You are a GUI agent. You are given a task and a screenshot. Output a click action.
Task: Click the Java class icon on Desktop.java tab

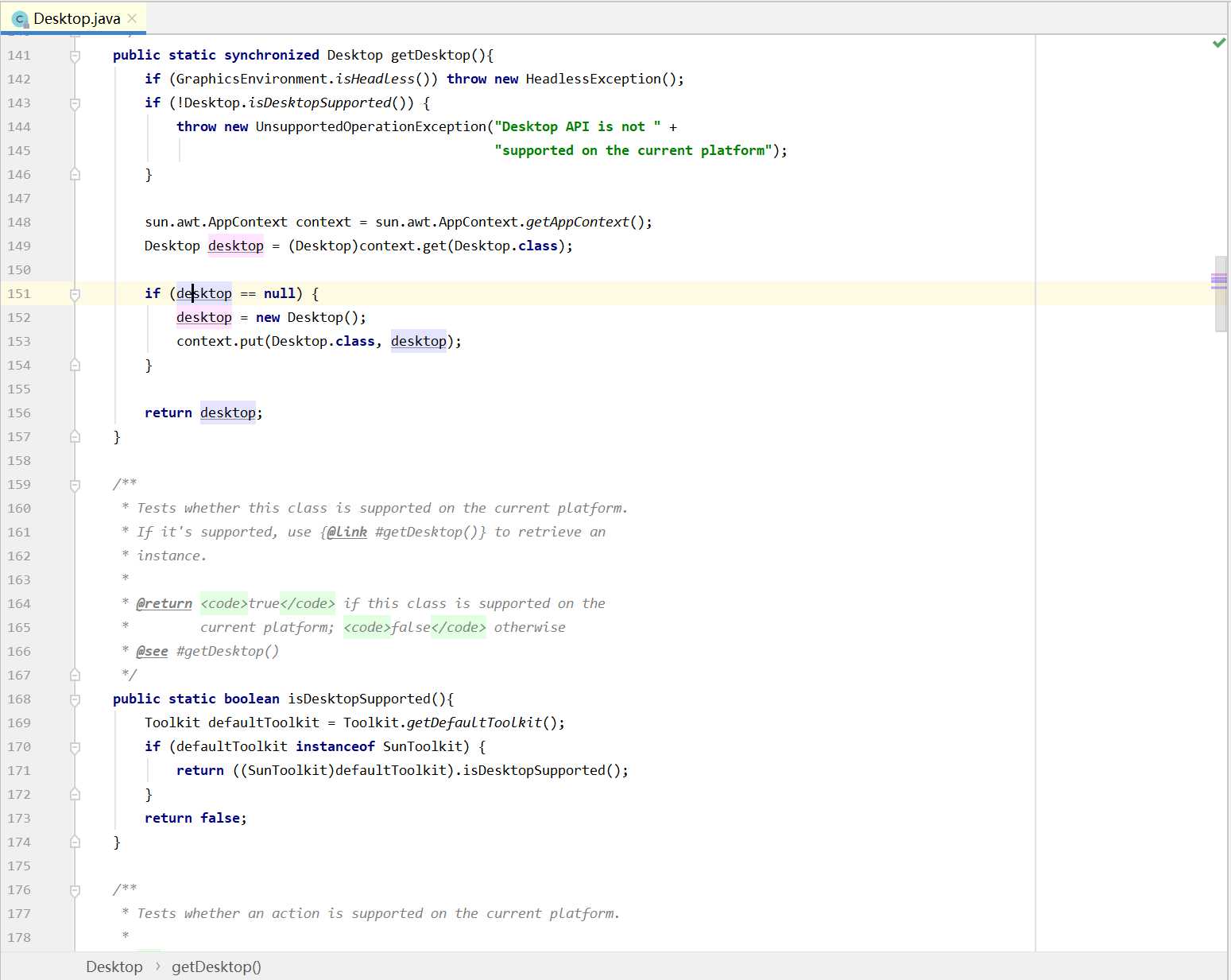click(x=20, y=19)
